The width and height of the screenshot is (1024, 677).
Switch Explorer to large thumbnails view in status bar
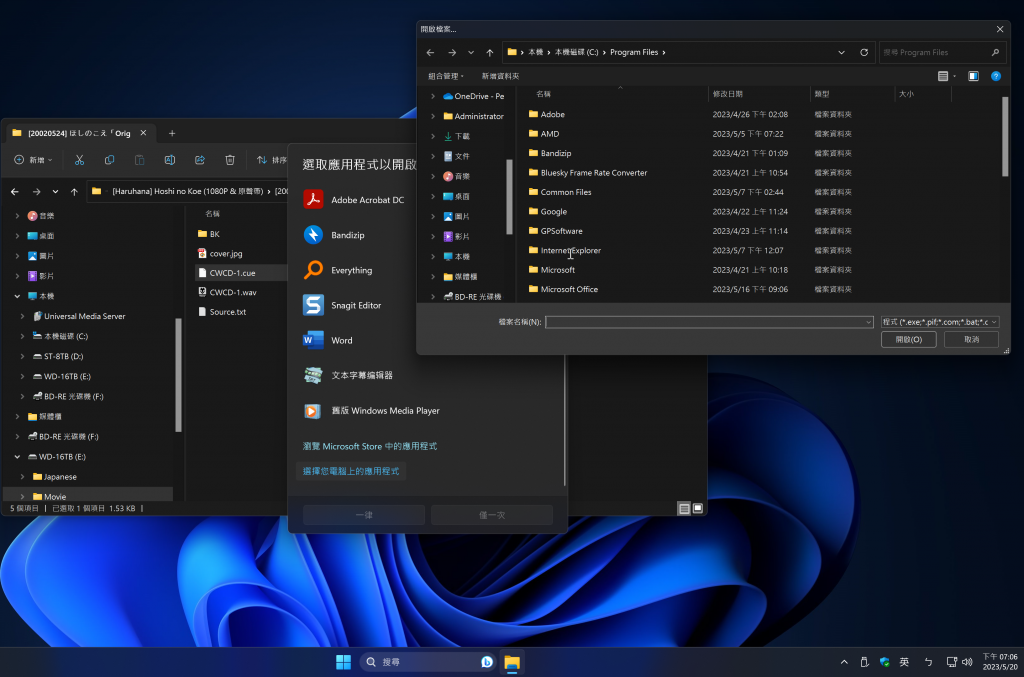click(698, 508)
